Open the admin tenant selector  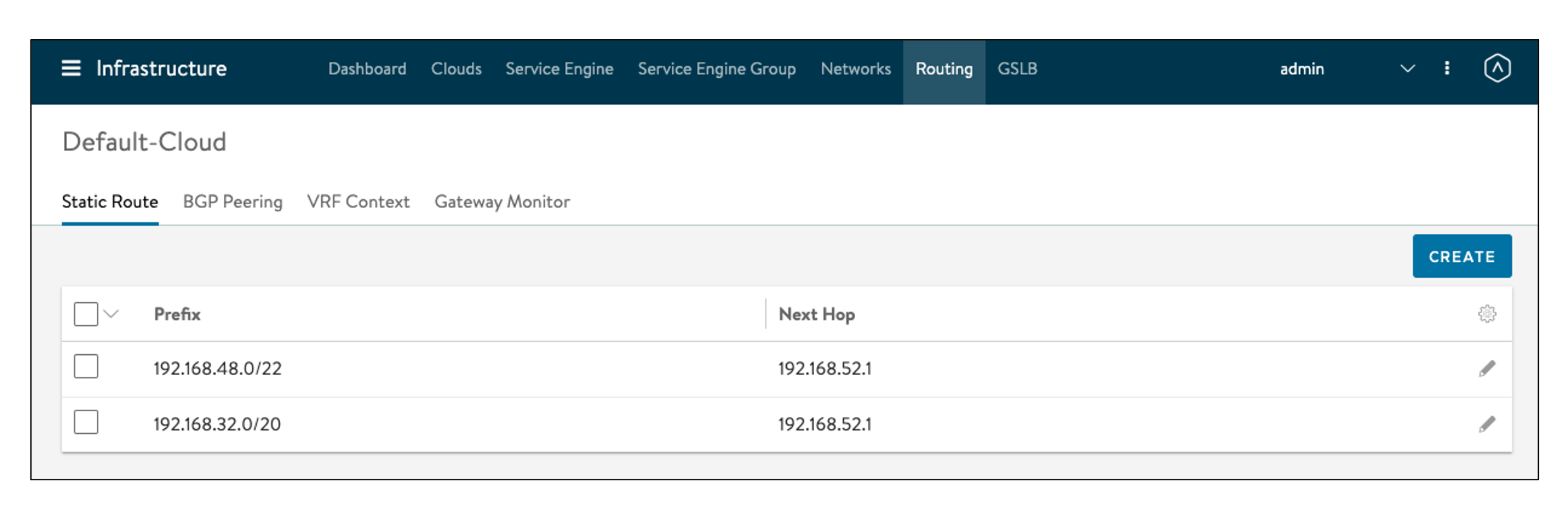click(x=1302, y=68)
